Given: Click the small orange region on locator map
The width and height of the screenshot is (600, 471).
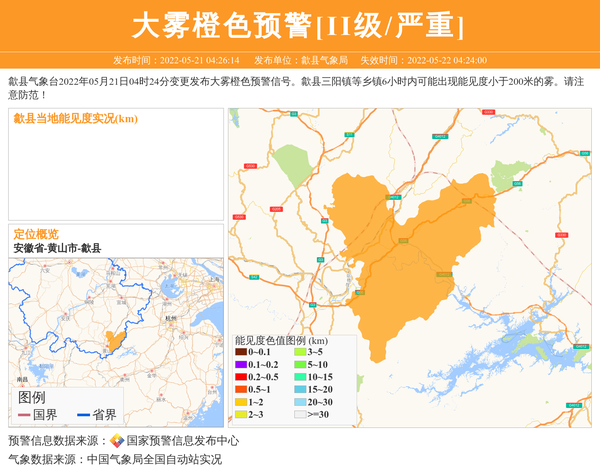Looking at the screenshot, I should click(117, 341).
